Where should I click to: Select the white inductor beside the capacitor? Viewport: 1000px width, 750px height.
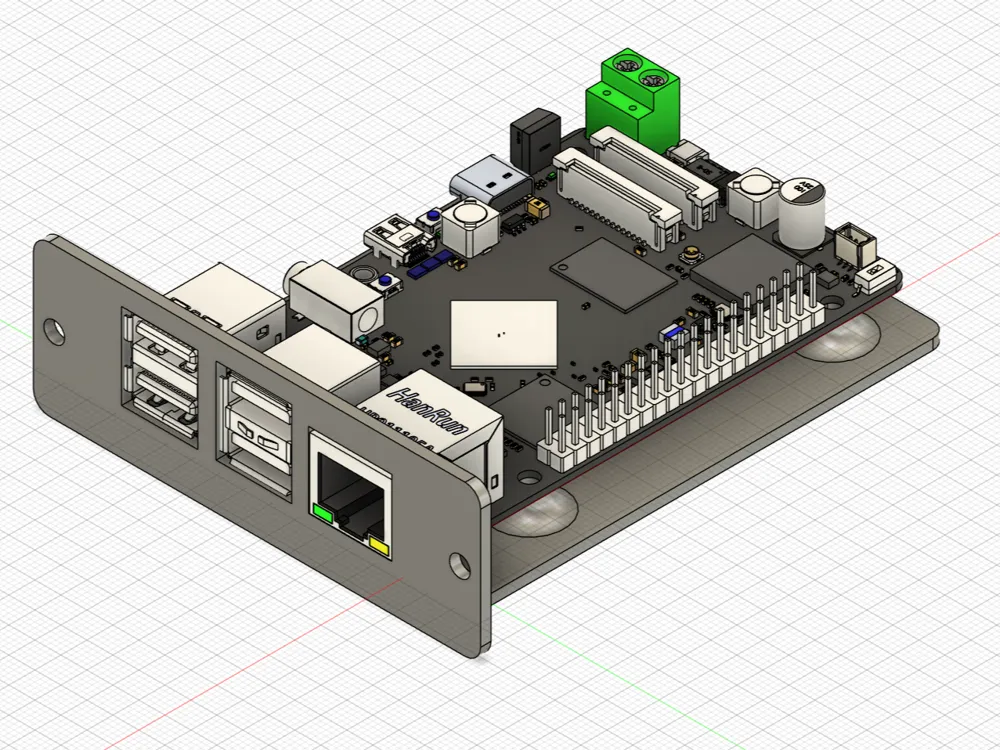[754, 196]
